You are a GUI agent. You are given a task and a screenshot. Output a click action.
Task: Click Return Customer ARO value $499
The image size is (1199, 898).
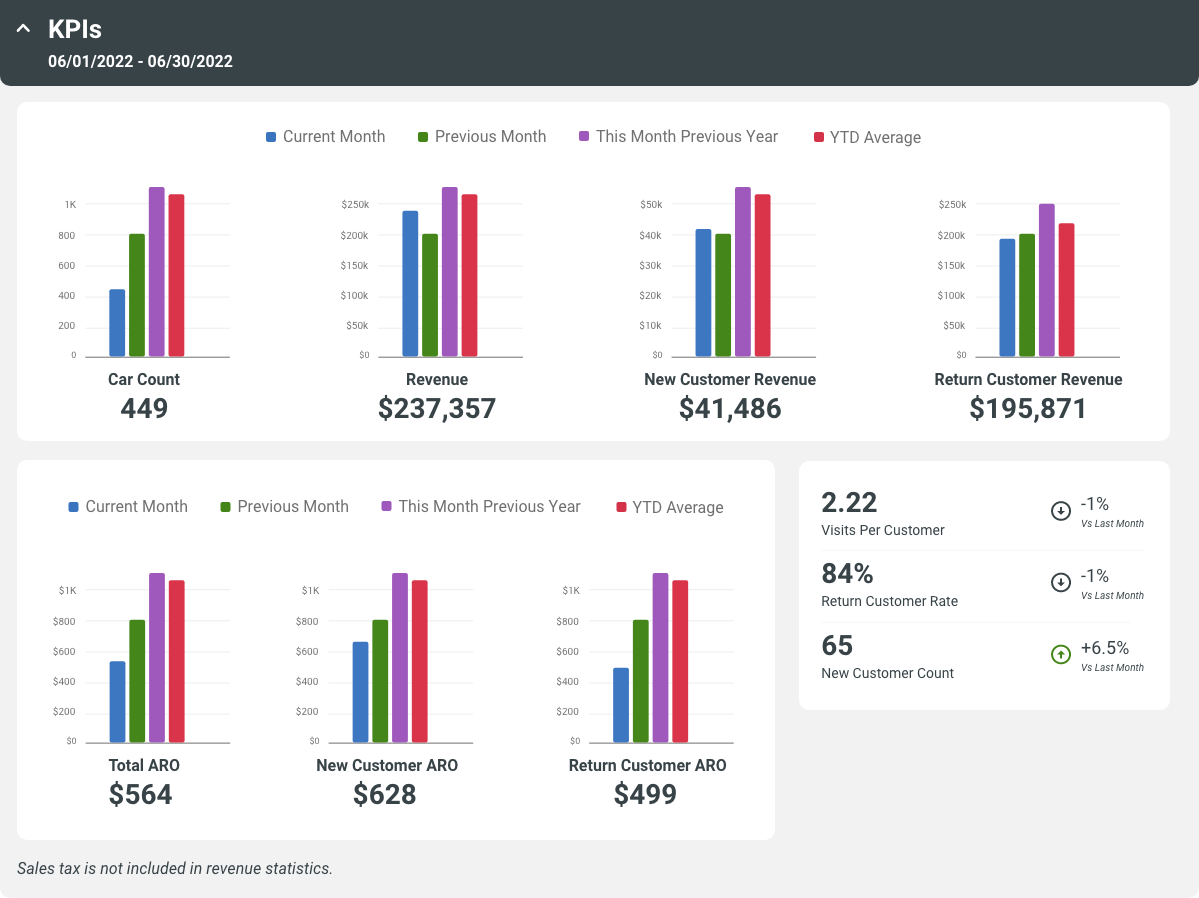(x=645, y=794)
